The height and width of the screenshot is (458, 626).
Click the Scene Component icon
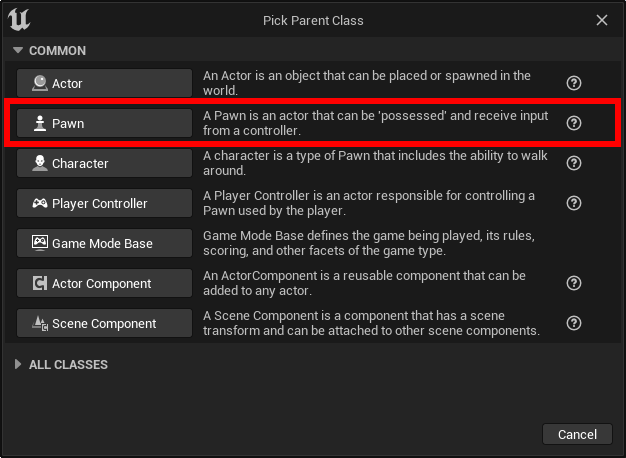[40, 323]
